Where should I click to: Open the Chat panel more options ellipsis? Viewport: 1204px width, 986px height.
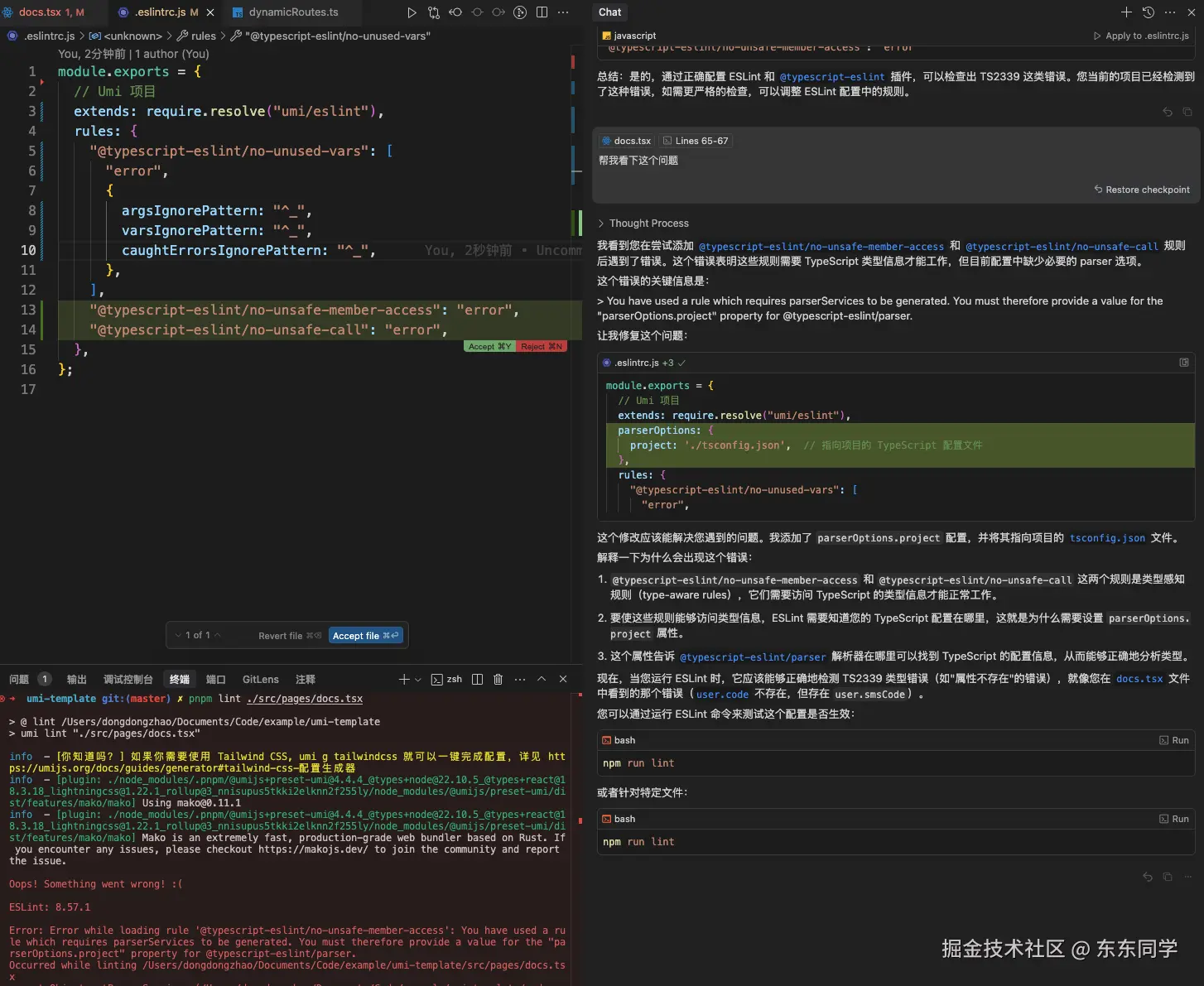click(1170, 12)
